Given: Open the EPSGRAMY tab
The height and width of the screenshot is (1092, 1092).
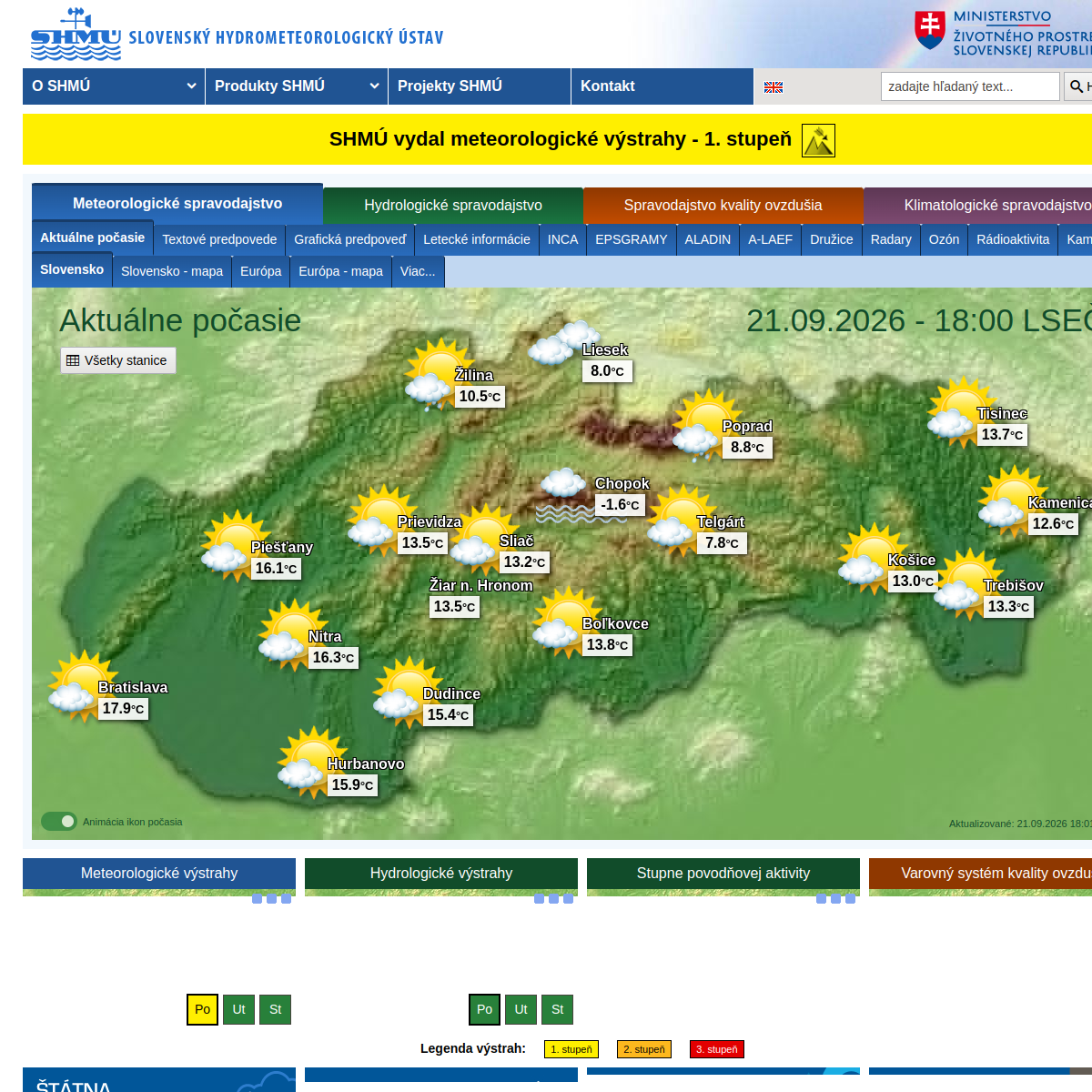Looking at the screenshot, I should point(632,239).
